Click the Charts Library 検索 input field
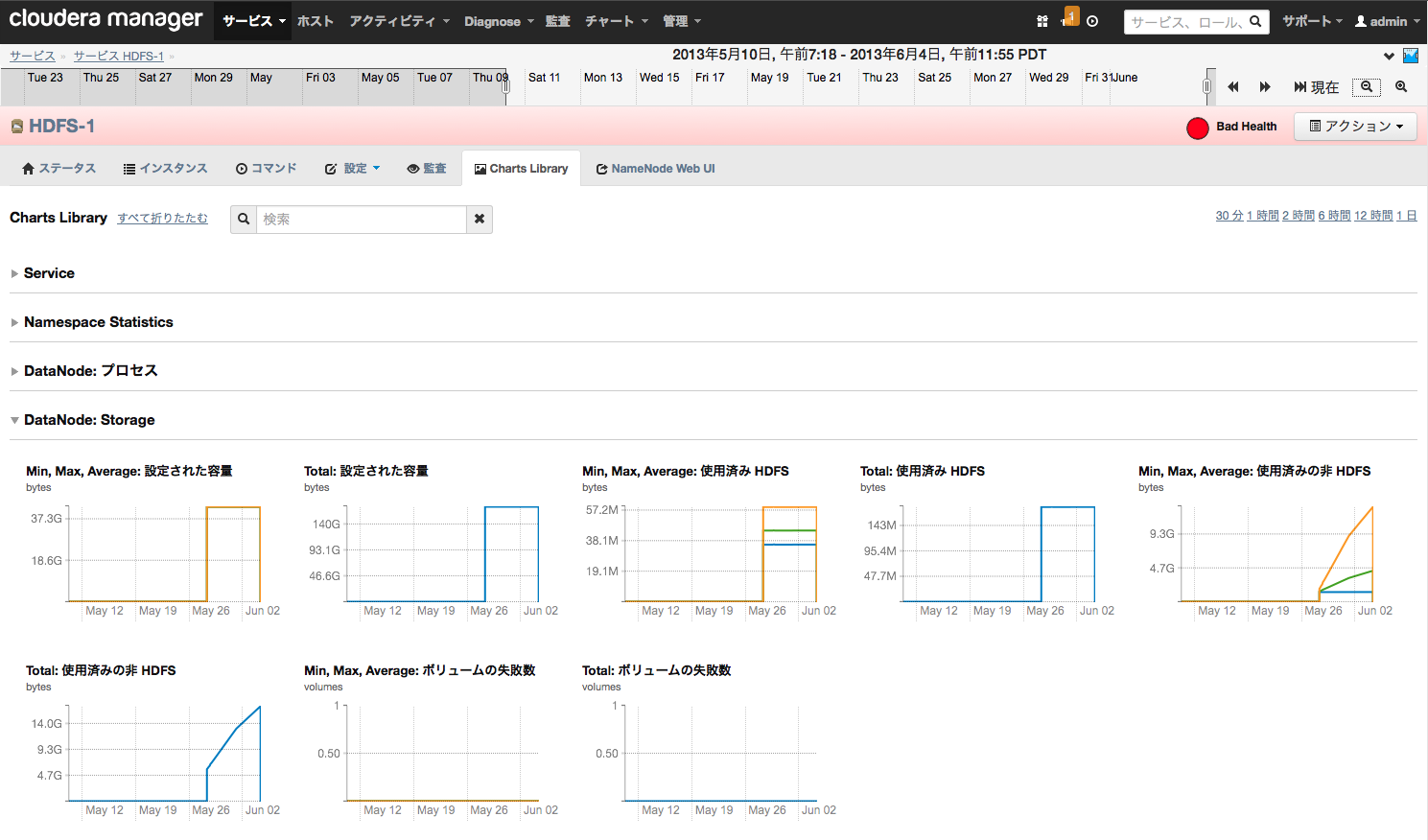The image size is (1428, 840). pyautogui.click(x=362, y=220)
